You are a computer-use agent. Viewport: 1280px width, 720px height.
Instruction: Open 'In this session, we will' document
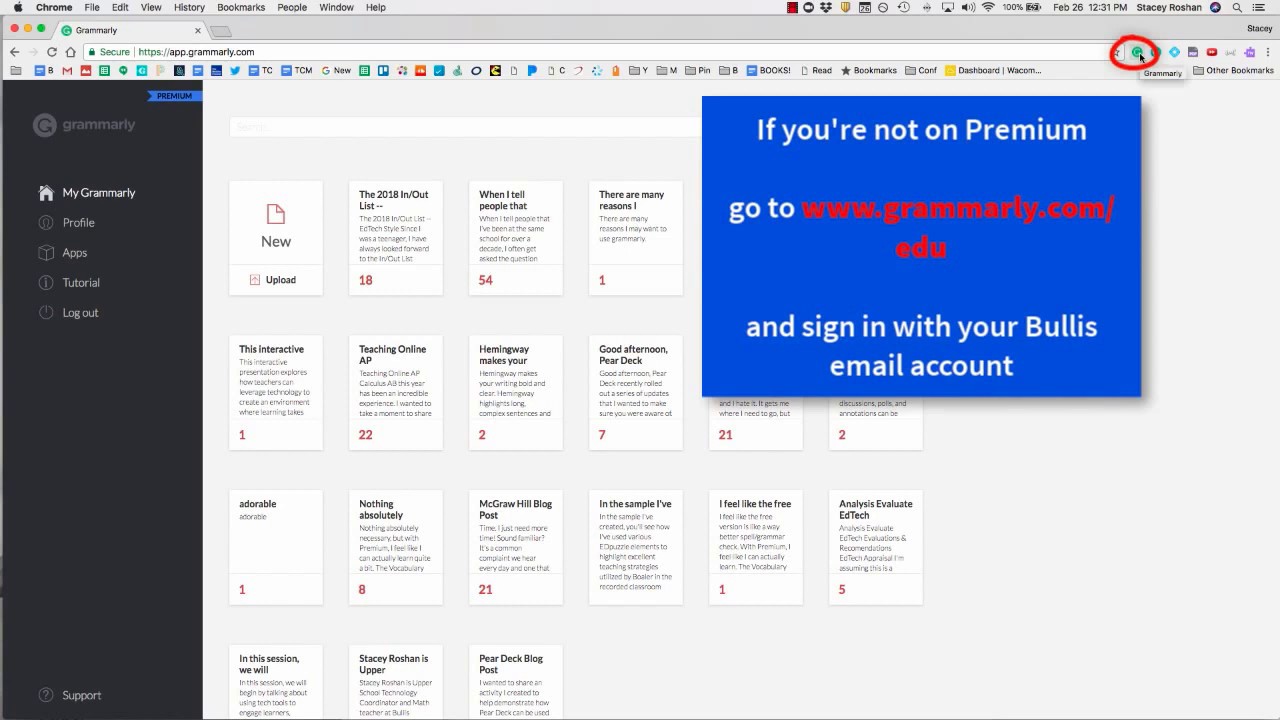click(x=276, y=683)
